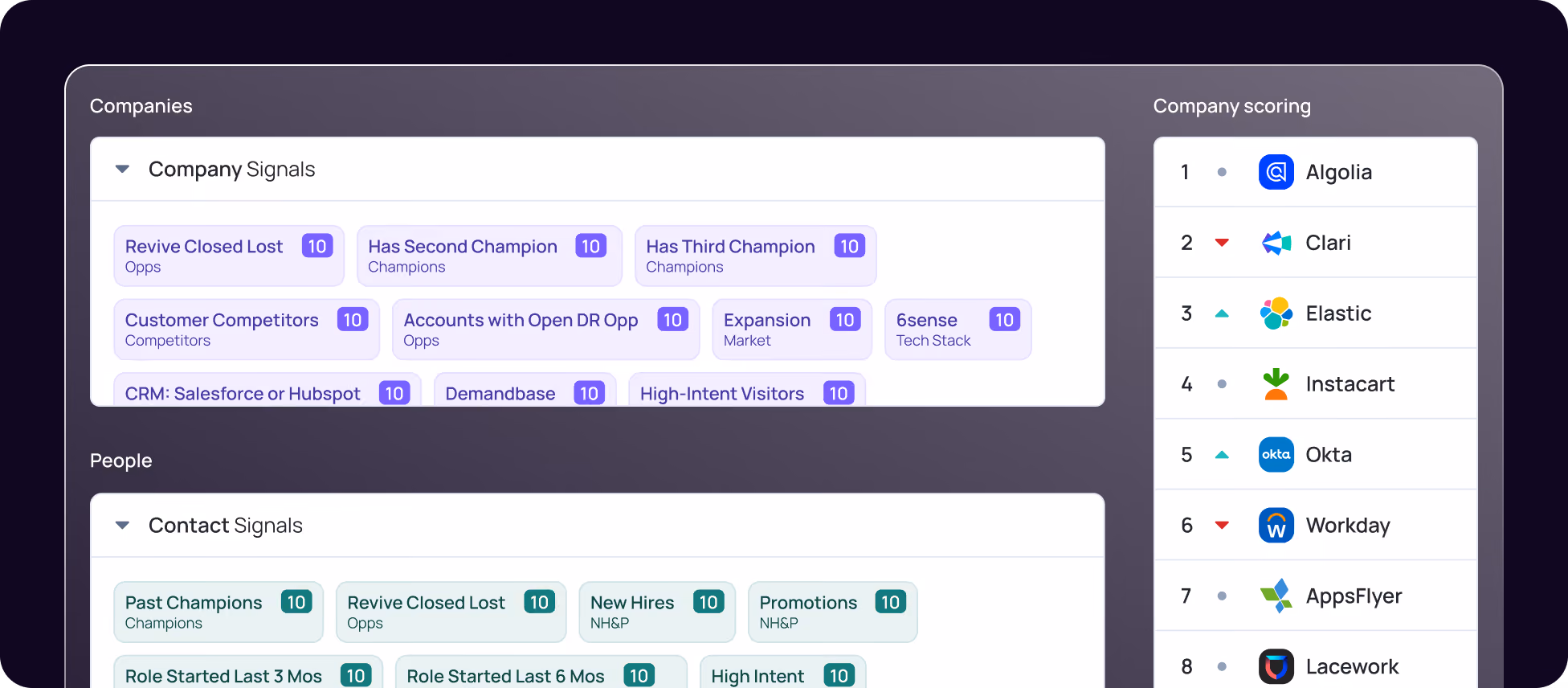Click the unchanged dot indicator beside AppsFlyer
1568x688 pixels.
coord(1222,596)
